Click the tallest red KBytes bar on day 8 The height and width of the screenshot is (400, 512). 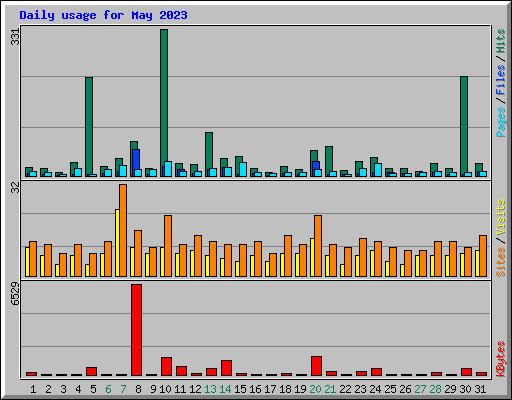pos(136,330)
